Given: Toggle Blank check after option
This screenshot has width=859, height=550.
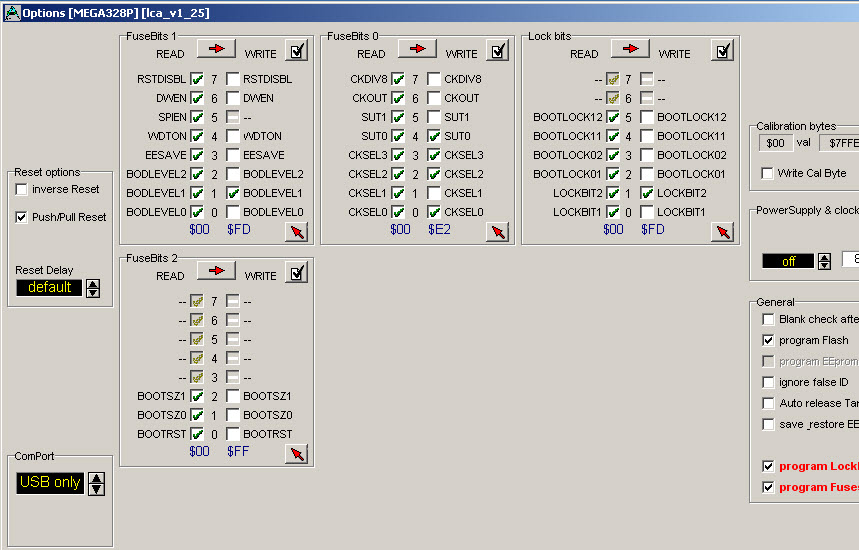Looking at the screenshot, I should click(x=769, y=319).
